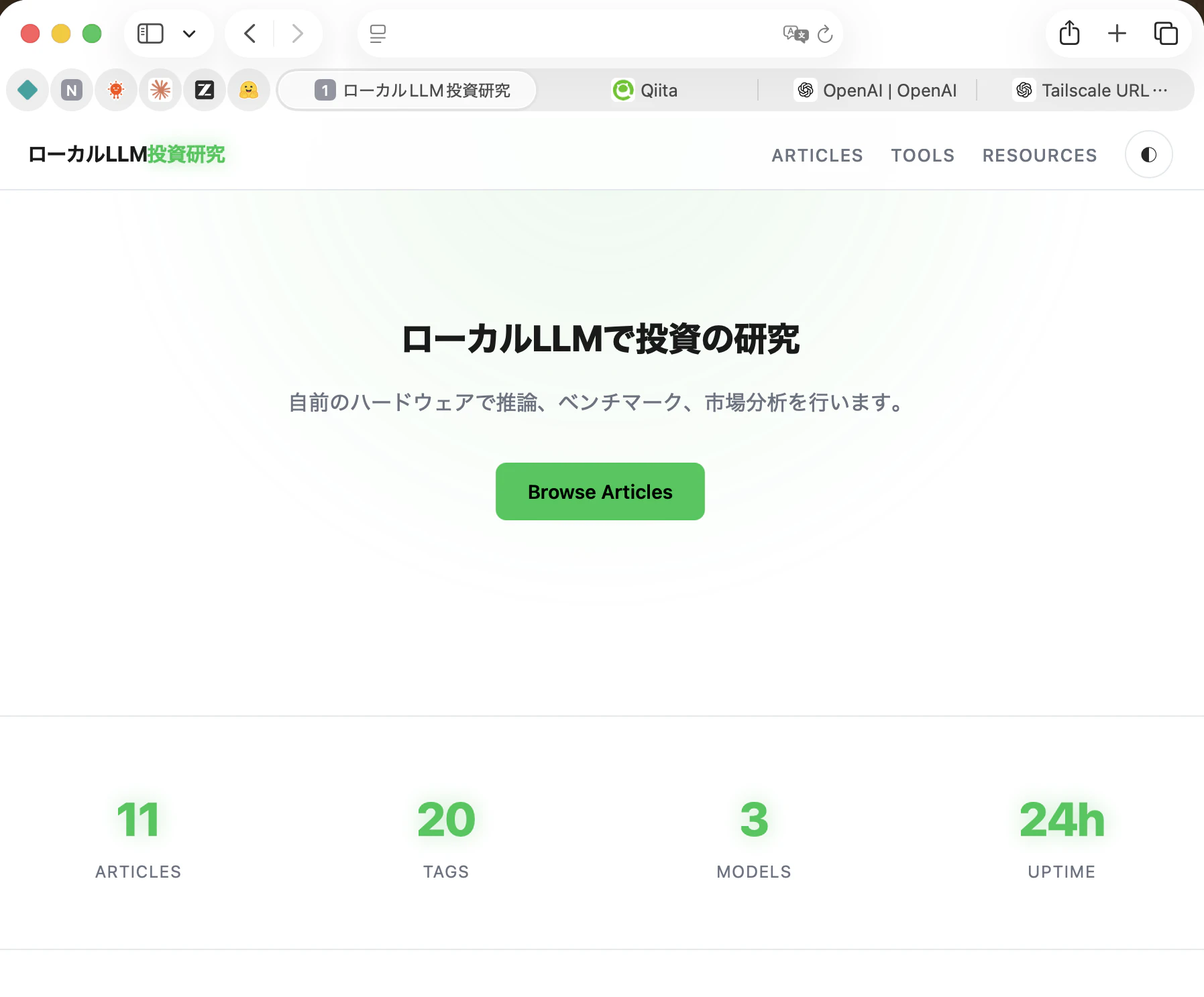Expand the sidebar tab group dropdown chevron

point(189,34)
